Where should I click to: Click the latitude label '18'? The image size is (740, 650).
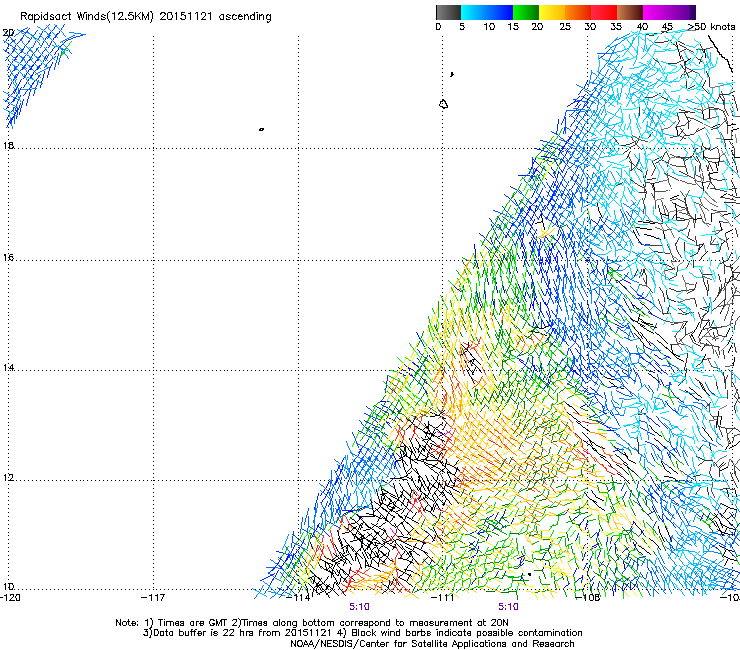[x=8, y=145]
